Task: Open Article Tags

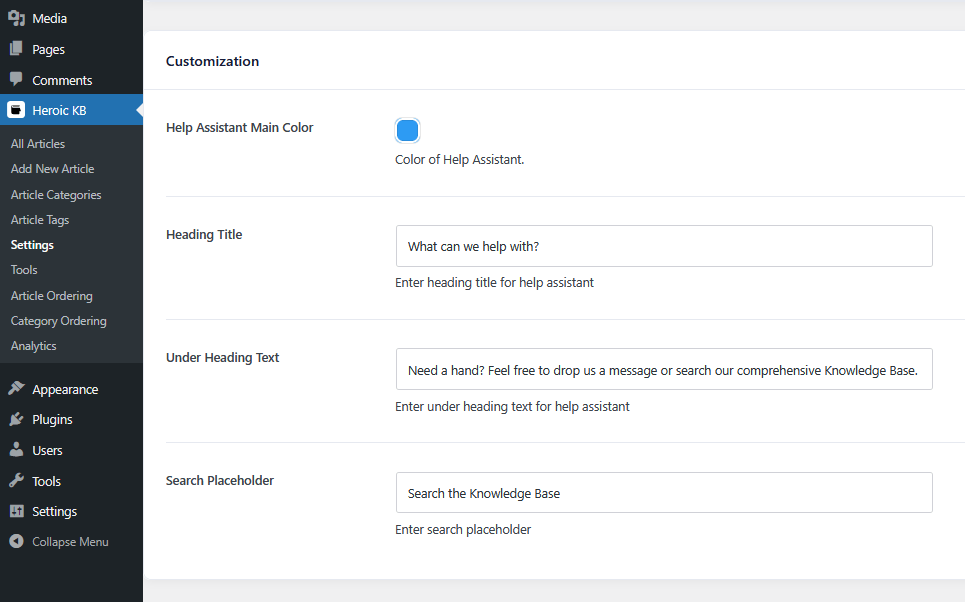Action: tap(40, 220)
